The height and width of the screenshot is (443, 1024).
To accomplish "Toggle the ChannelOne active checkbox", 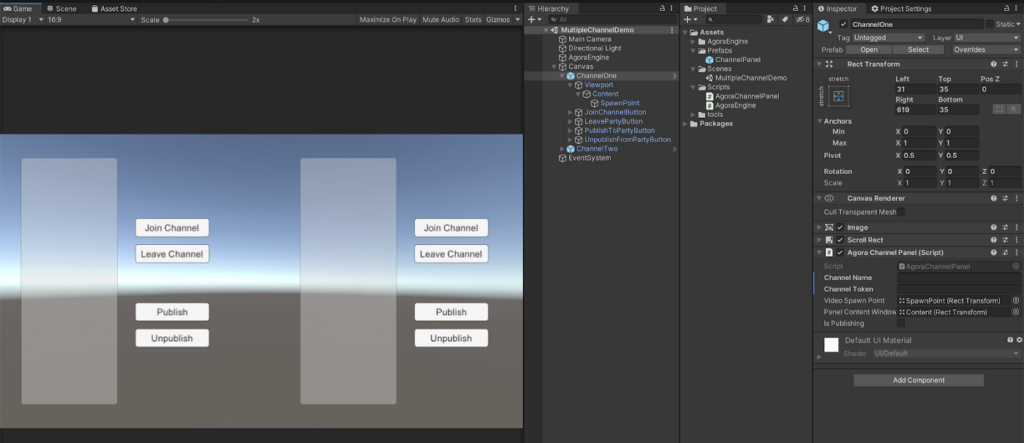I will (843, 24).
